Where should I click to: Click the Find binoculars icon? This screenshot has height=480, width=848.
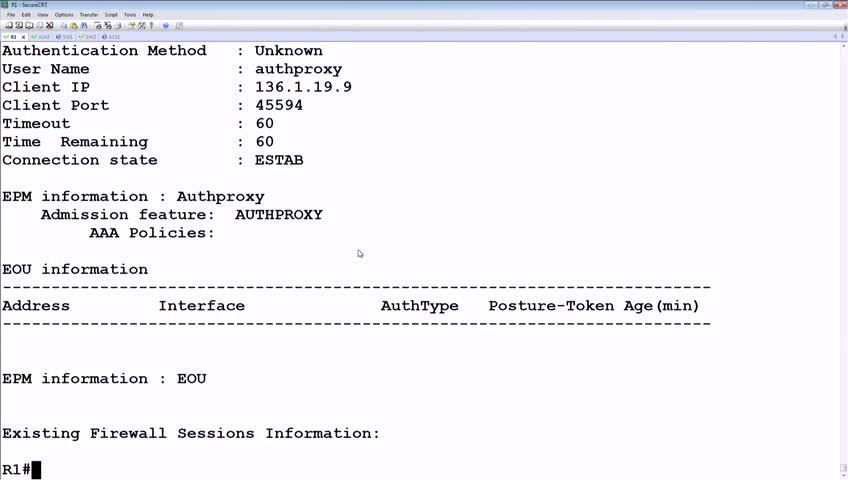tap(84, 25)
